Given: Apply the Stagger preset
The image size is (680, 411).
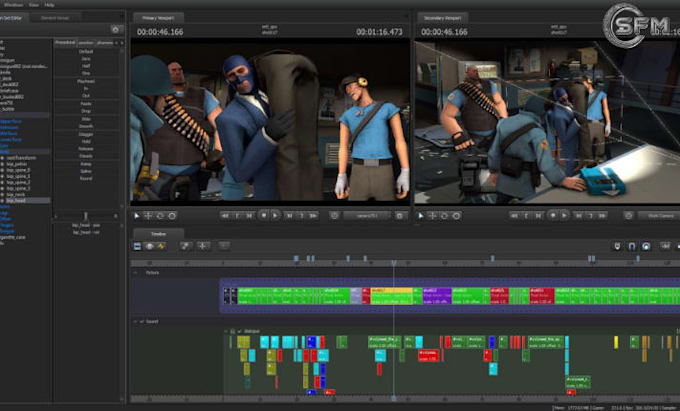Looking at the screenshot, I should tap(86, 134).
